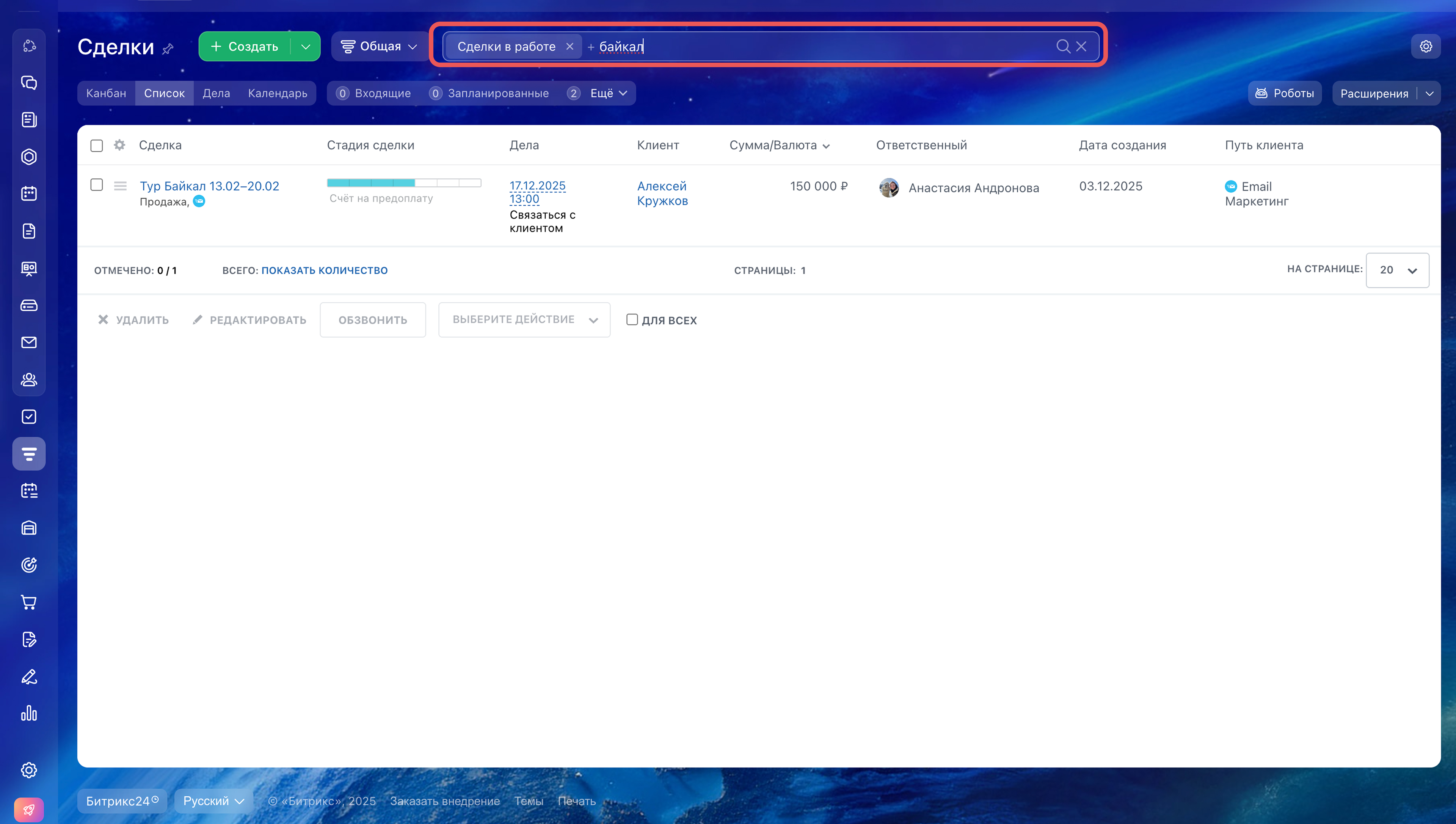The height and width of the screenshot is (824, 1456).
Task: Open the shopping cart icon in sidebar
Action: tap(29, 602)
